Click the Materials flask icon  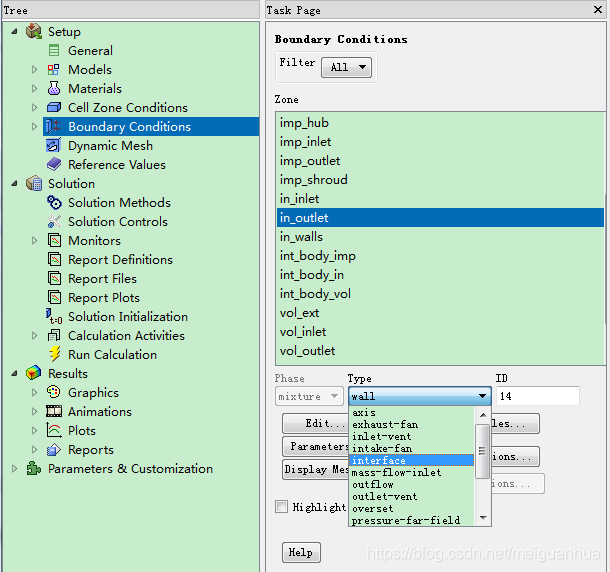tap(54, 88)
